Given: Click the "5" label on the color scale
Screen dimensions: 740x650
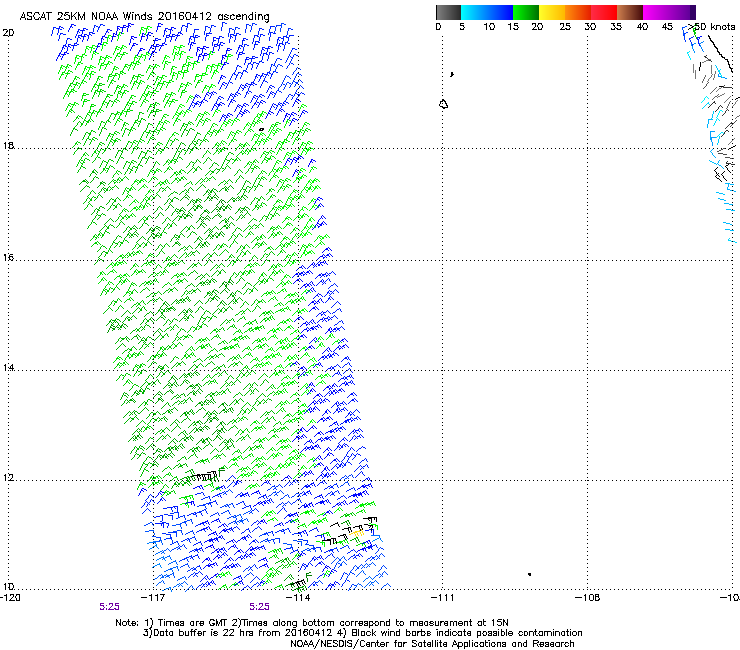Looking at the screenshot, I should pyautogui.click(x=462, y=27).
